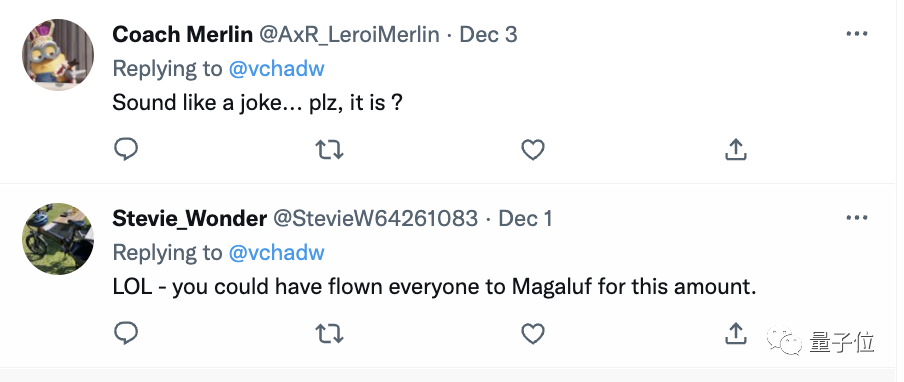
Task: Share Stevie_Wonder's tweet
Action: [x=736, y=333]
